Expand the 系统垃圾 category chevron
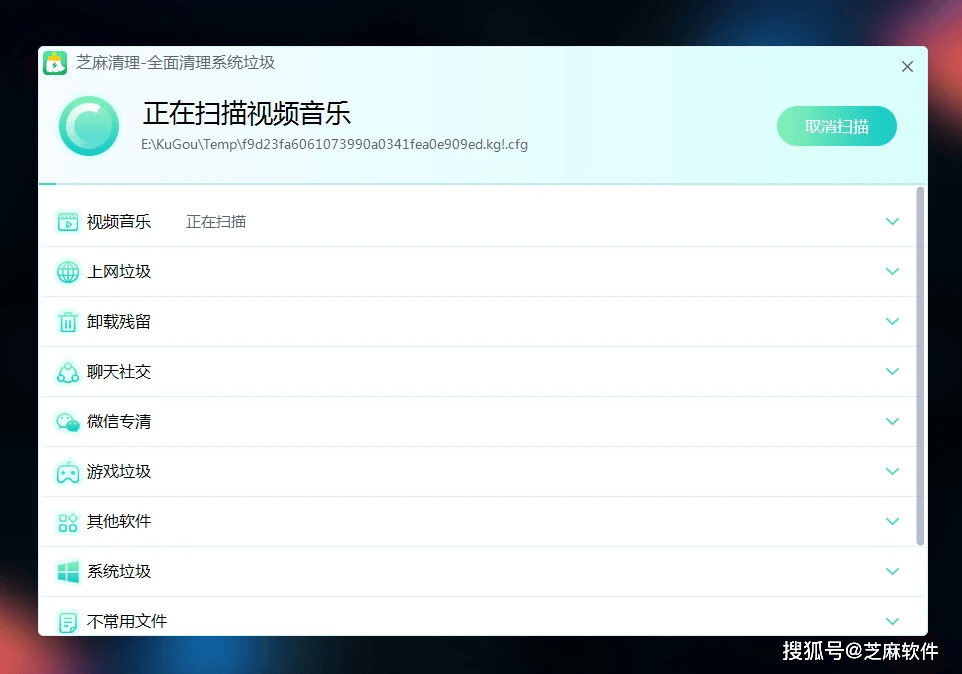The height and width of the screenshot is (674, 962). coord(892,571)
